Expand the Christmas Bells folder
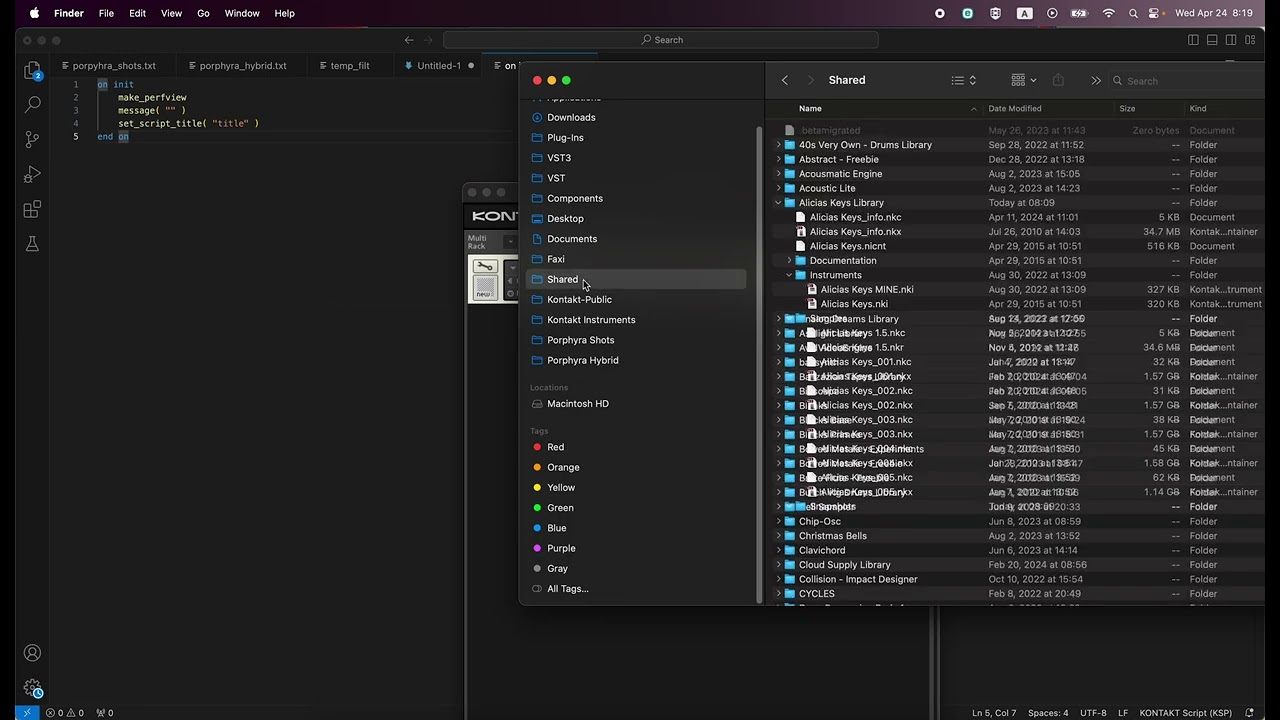 pos(779,536)
